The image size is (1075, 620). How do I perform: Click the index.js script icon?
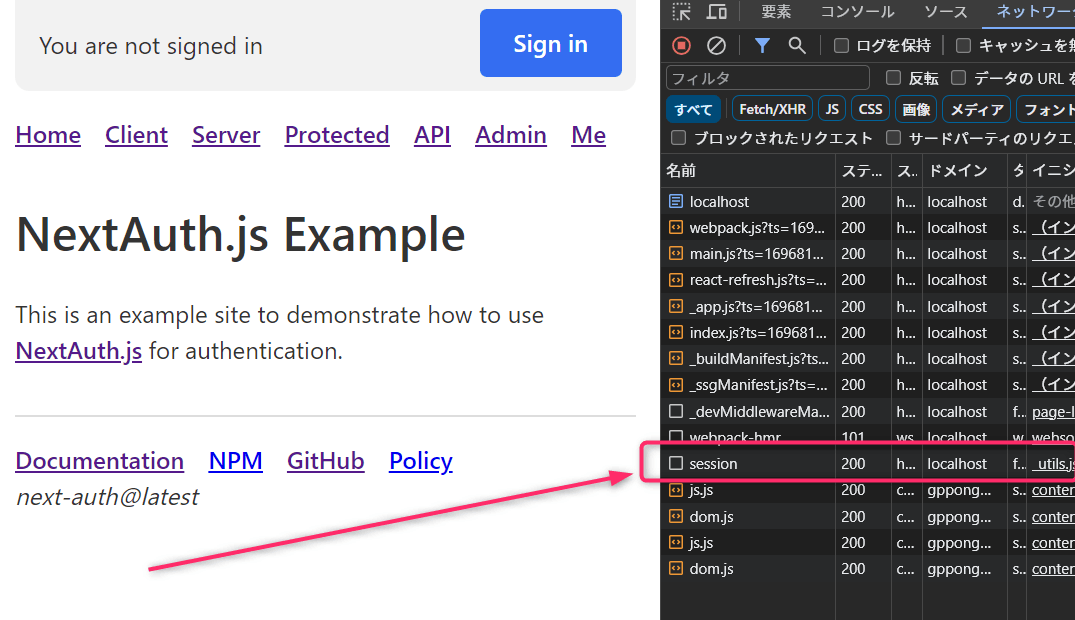click(676, 332)
